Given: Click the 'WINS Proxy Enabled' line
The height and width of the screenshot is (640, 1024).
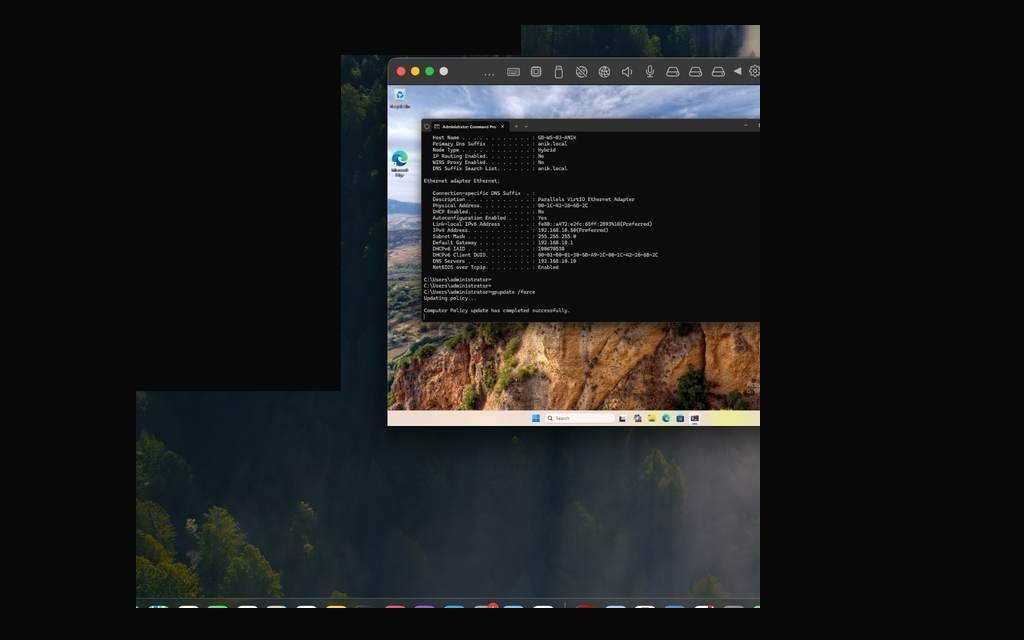Looking at the screenshot, I should [488, 163].
